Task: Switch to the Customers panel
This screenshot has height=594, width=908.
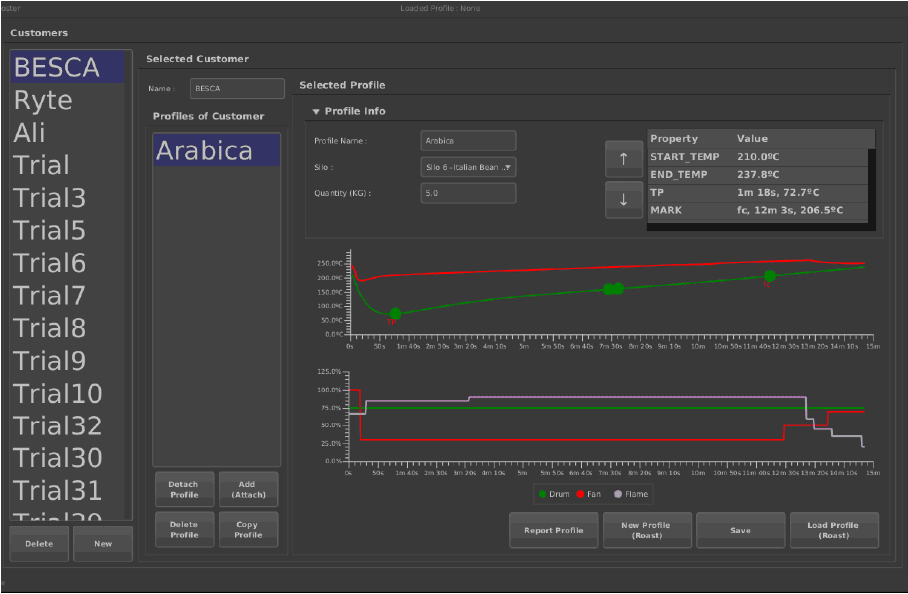Action: pos(38,32)
